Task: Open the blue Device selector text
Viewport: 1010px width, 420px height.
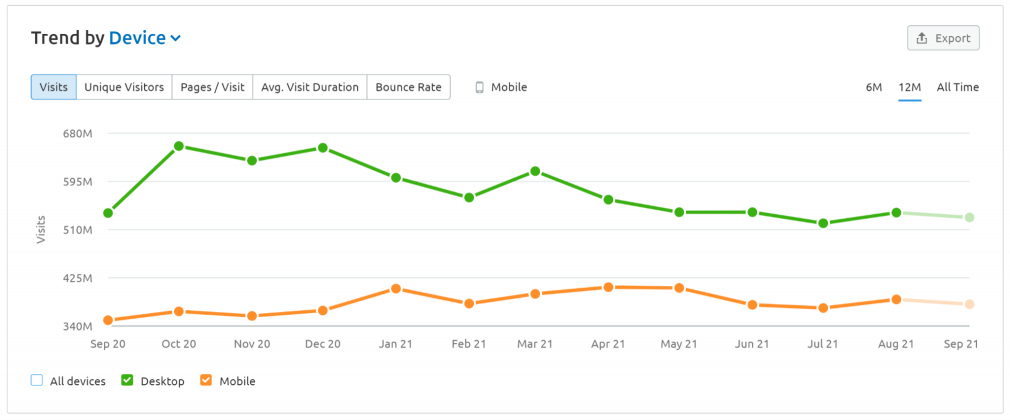Action: tap(137, 38)
